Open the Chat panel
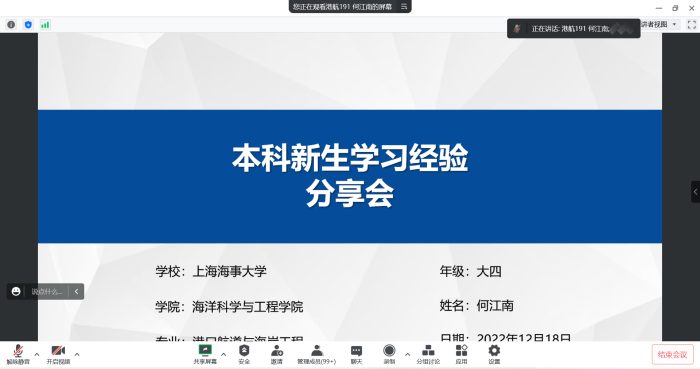The height and width of the screenshot is (369, 700). pos(356,354)
